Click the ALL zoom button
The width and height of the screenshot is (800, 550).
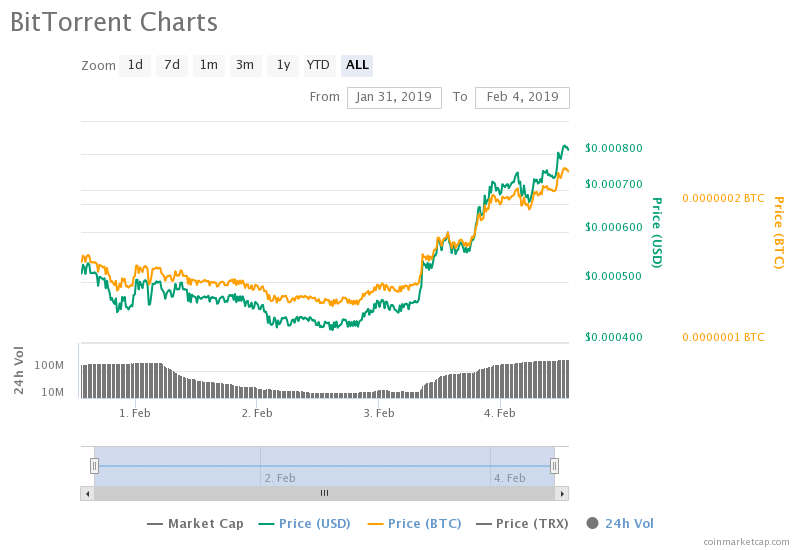[357, 66]
